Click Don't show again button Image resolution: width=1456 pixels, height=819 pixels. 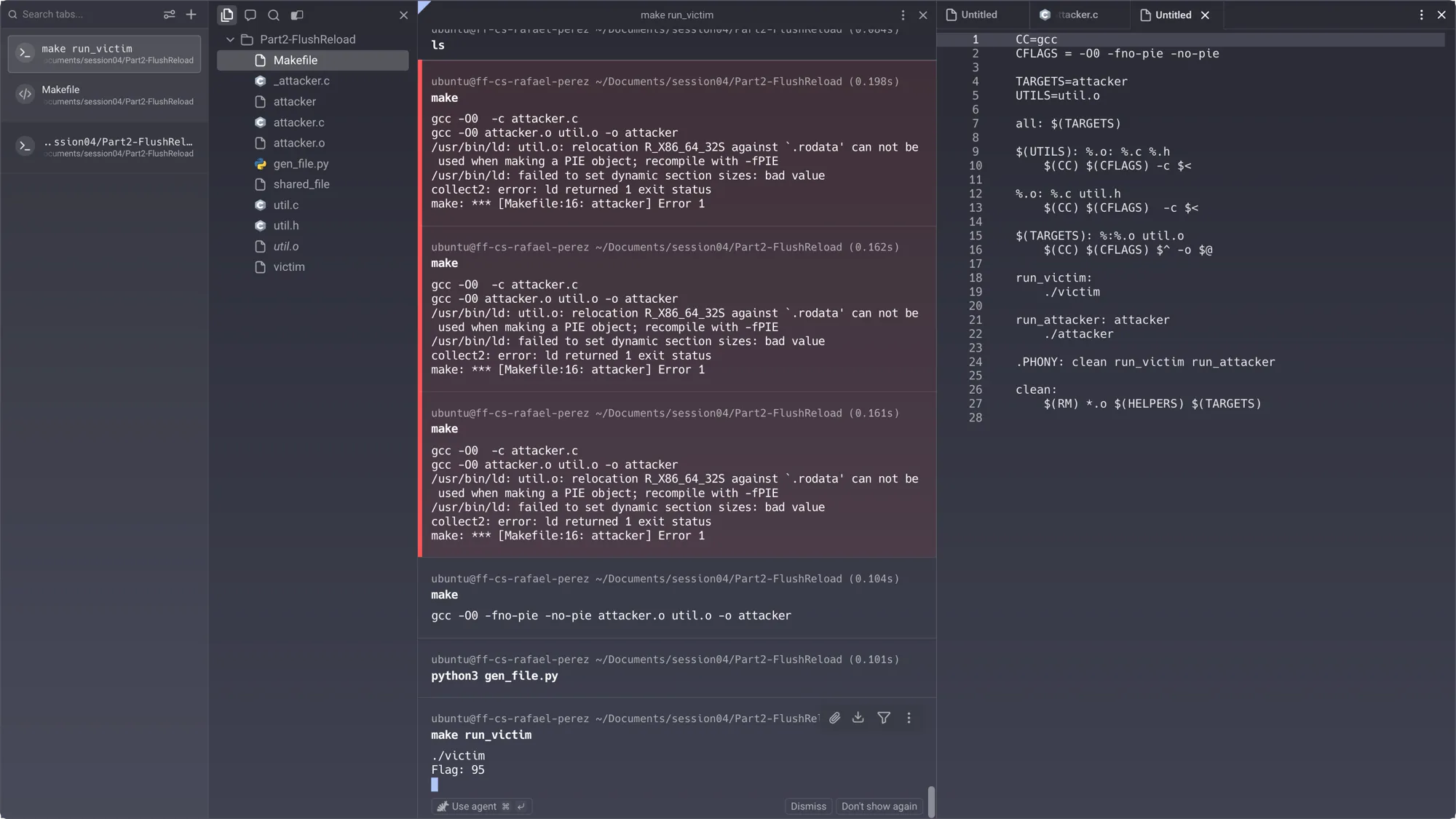point(879,806)
